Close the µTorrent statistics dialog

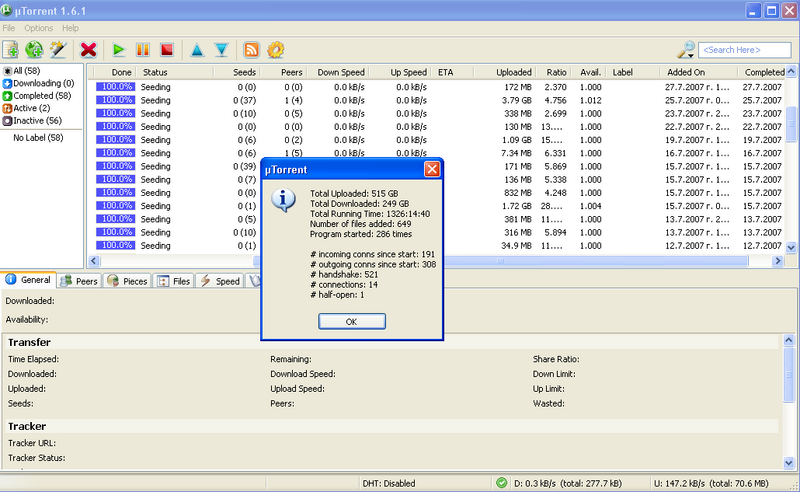[432, 169]
